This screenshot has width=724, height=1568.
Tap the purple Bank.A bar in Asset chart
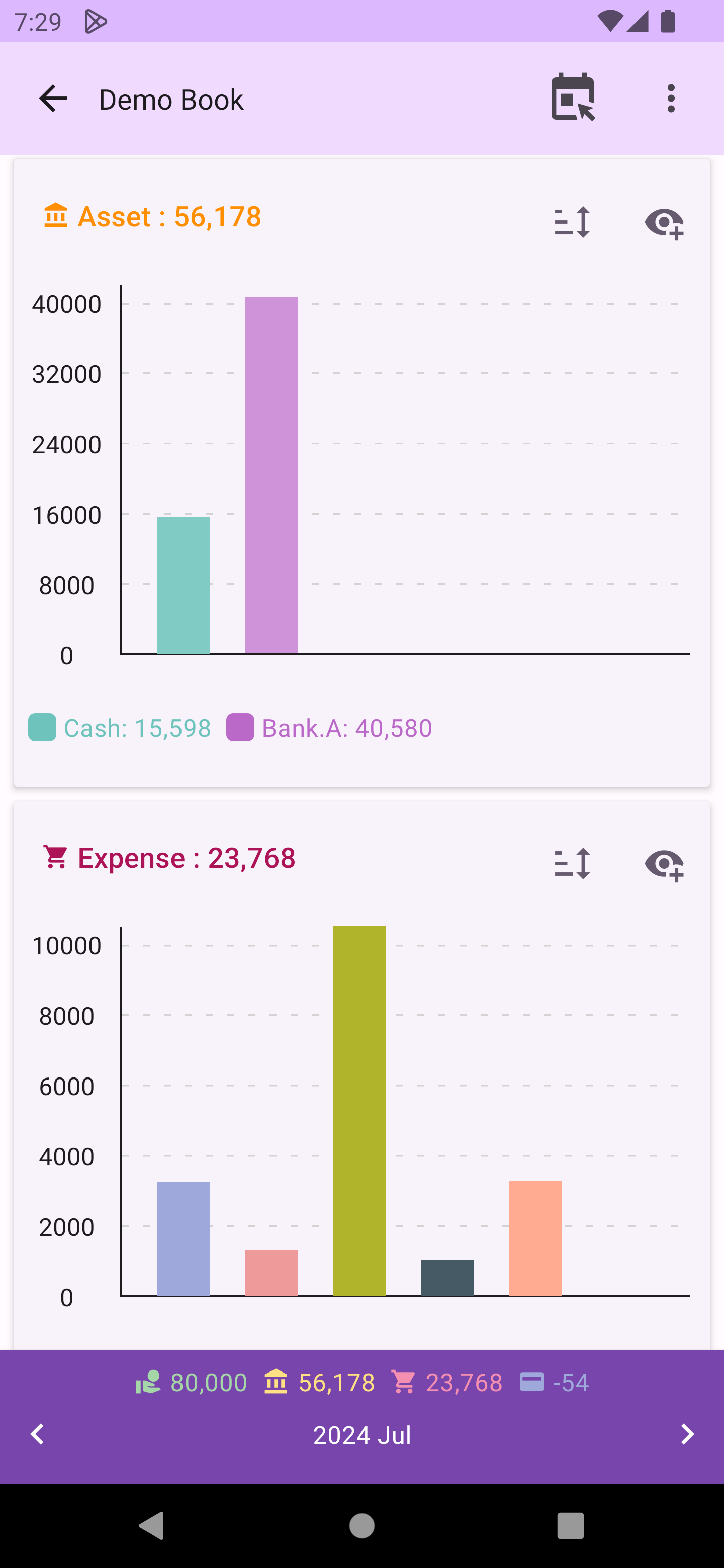pos(271,475)
